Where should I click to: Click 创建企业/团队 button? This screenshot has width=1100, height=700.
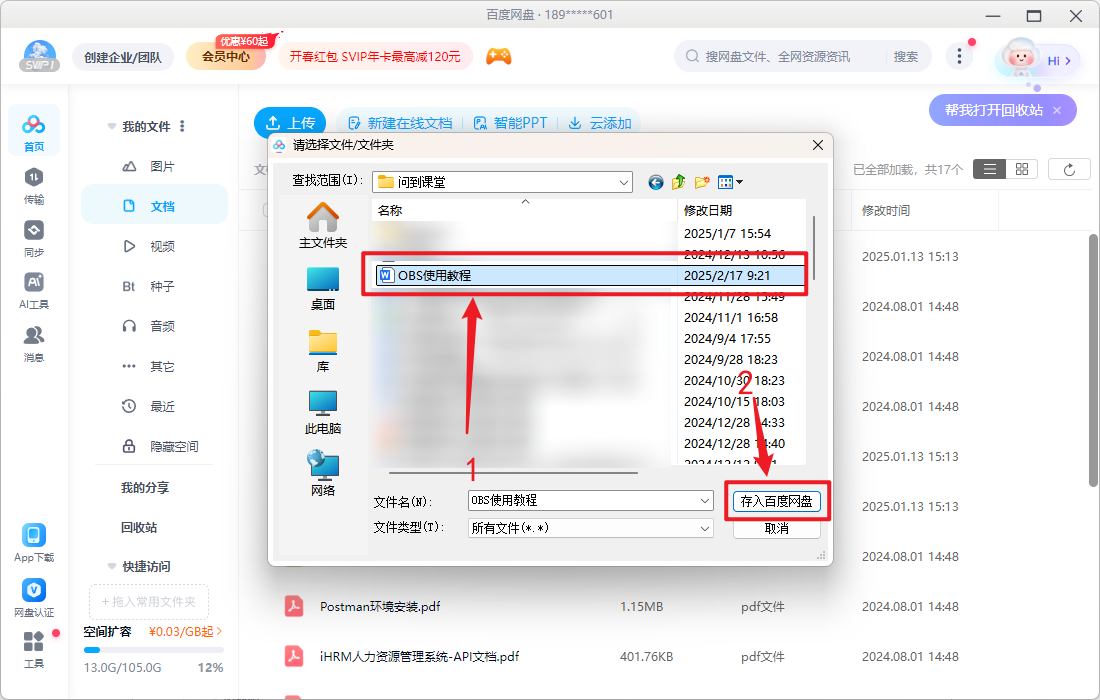pos(123,57)
